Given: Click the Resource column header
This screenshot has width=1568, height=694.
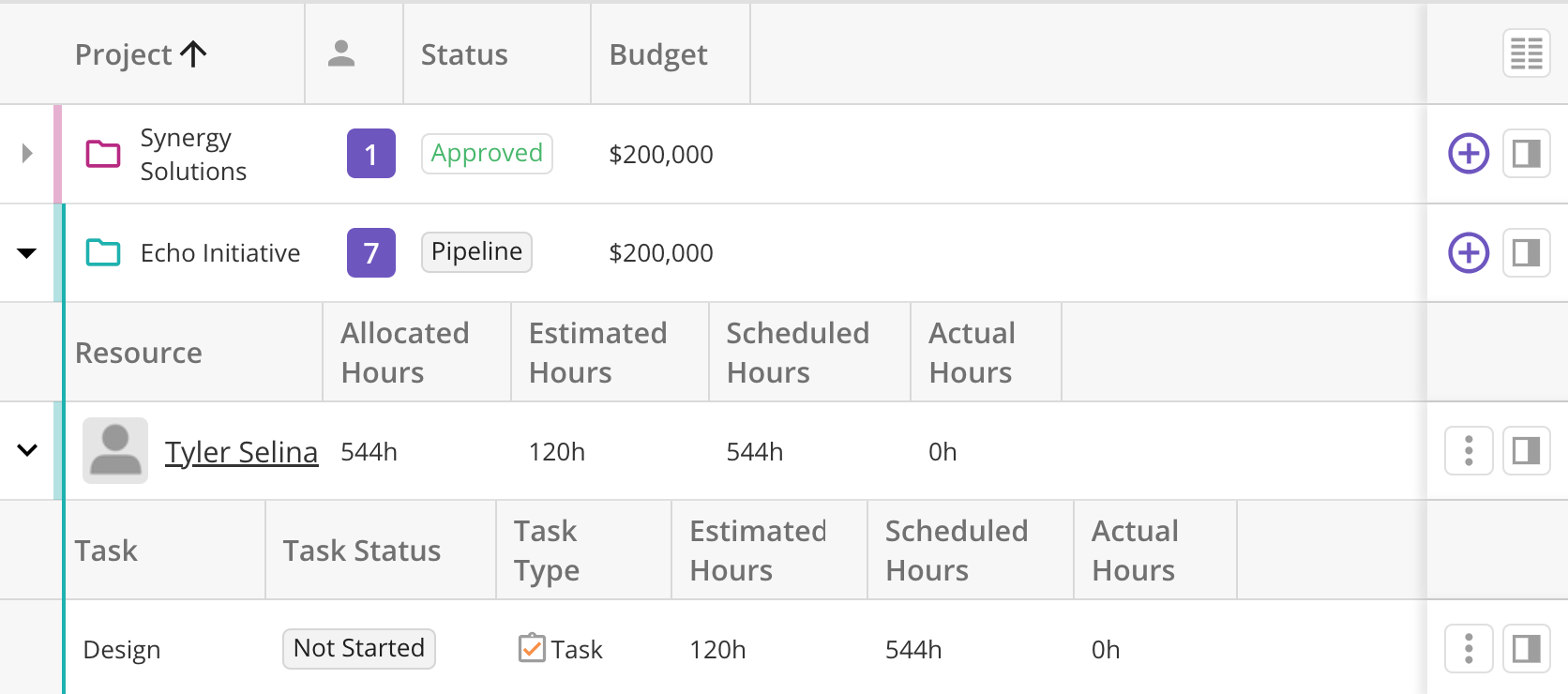Looking at the screenshot, I should [139, 353].
